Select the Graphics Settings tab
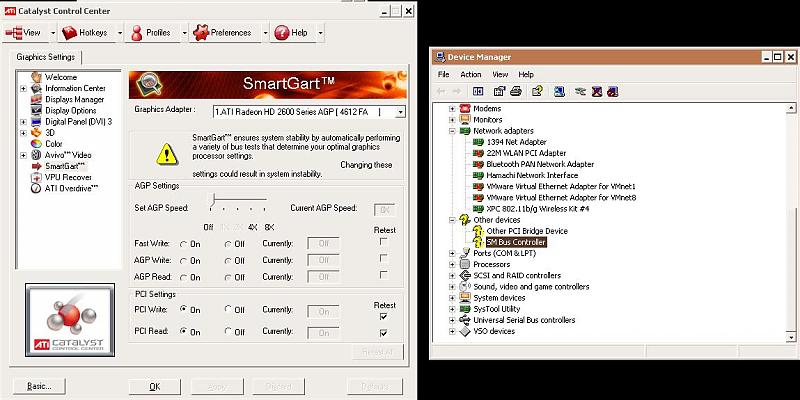Image resolution: width=800 pixels, height=400 pixels. pyautogui.click(x=45, y=57)
